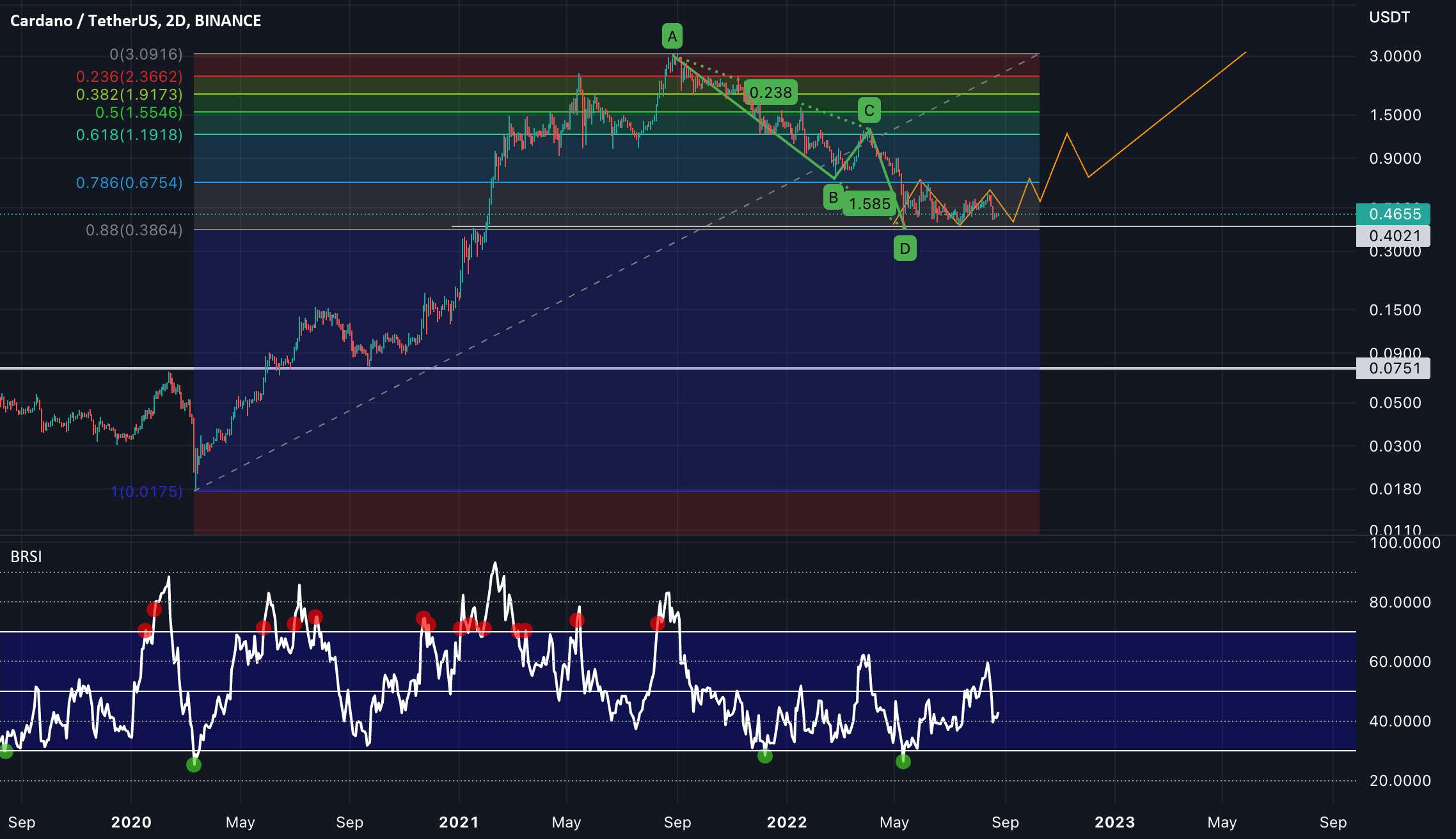
Task: Click Fibonacci level 0(3.0916) label
Action: pyautogui.click(x=146, y=54)
